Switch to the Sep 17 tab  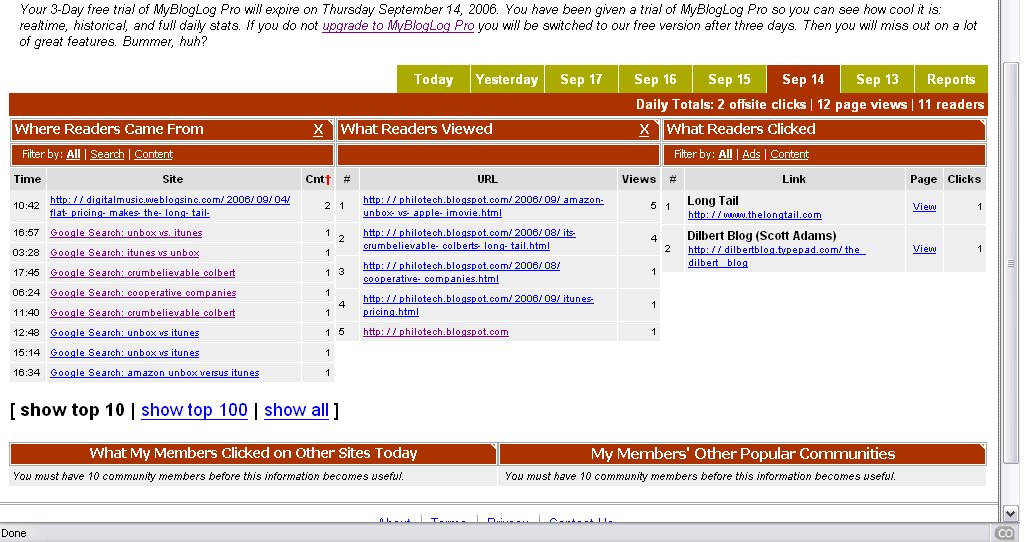[581, 79]
